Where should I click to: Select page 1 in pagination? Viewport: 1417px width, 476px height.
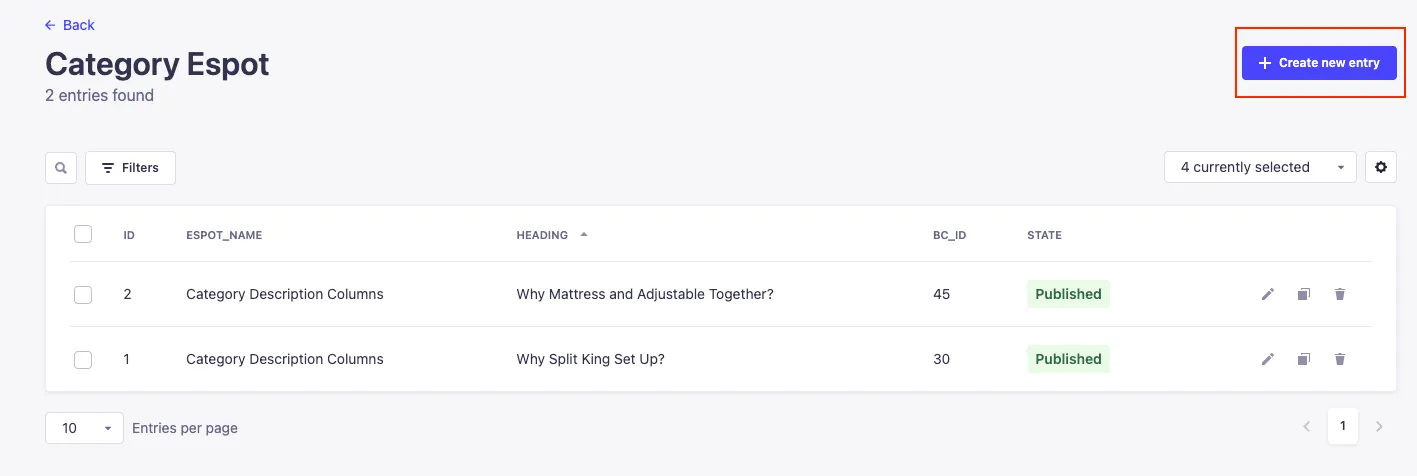click(1342, 426)
